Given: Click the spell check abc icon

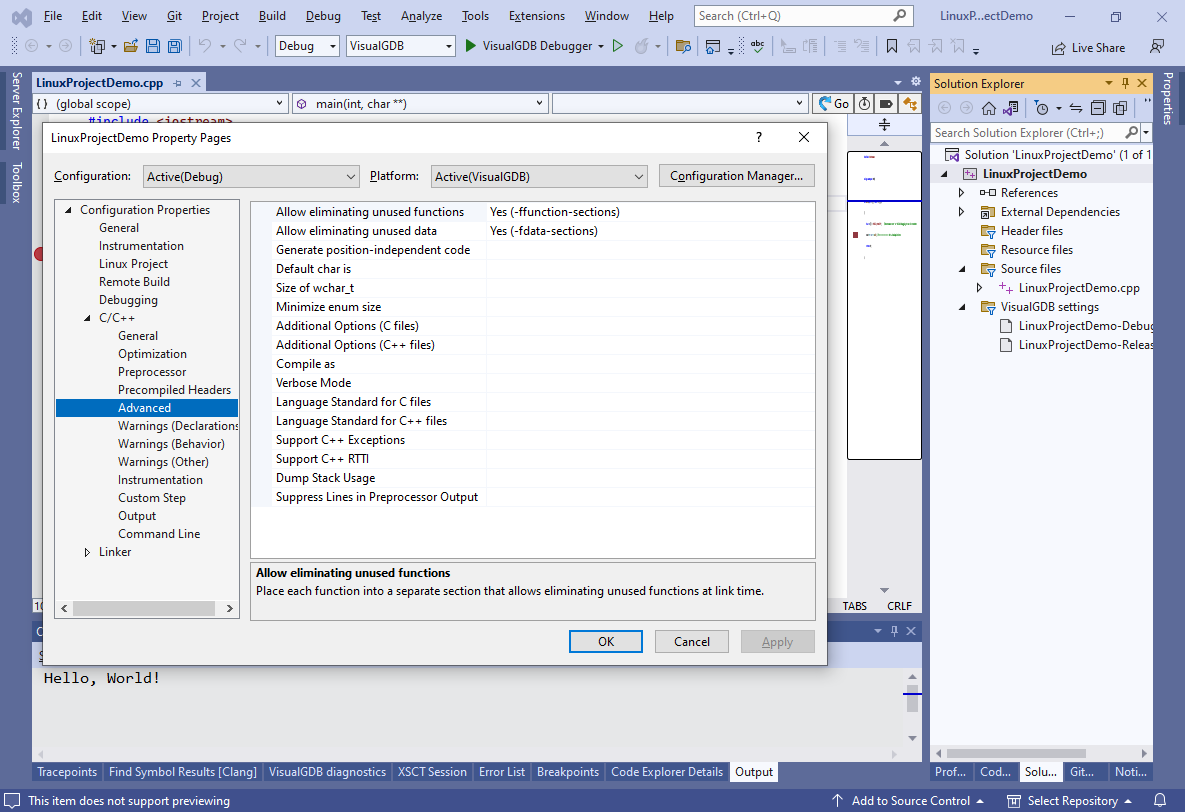Looking at the screenshot, I should (x=757, y=46).
